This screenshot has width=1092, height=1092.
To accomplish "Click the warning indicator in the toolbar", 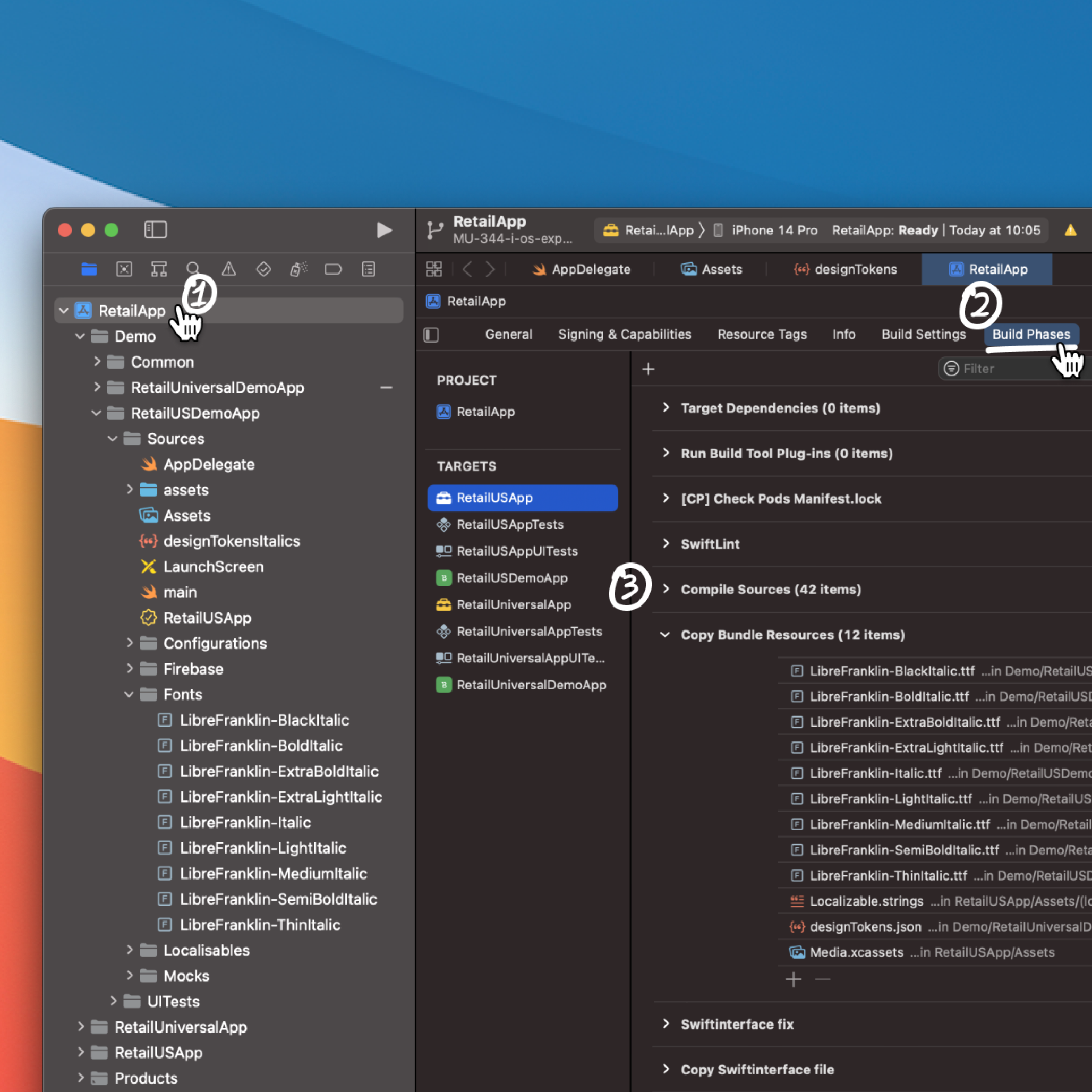I will click(1072, 230).
